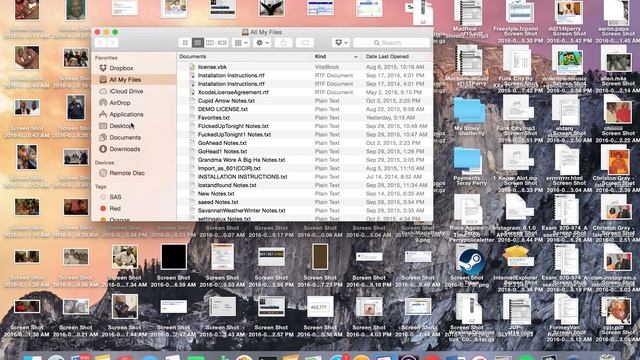Open the item arrangement dropdown
Image resolution: width=640 pixels, height=360 pixels.
pyautogui.click(x=241, y=42)
